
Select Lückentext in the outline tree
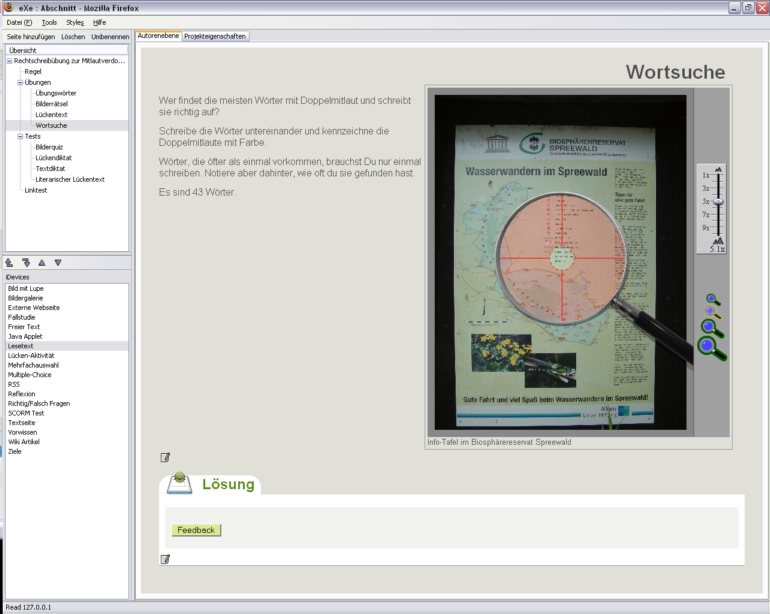[x=52, y=115]
